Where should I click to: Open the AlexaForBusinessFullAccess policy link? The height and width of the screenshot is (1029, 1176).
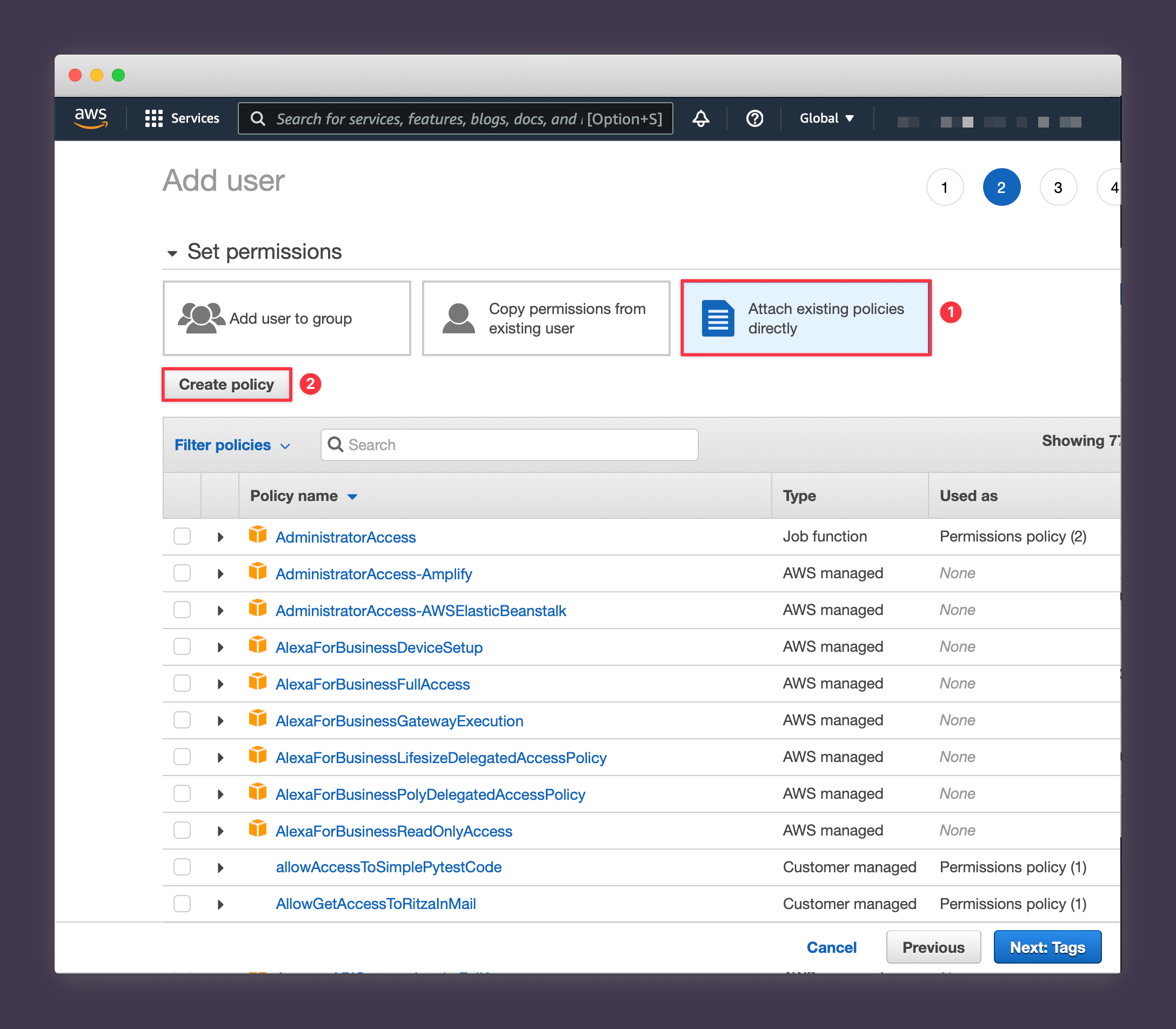(373, 684)
